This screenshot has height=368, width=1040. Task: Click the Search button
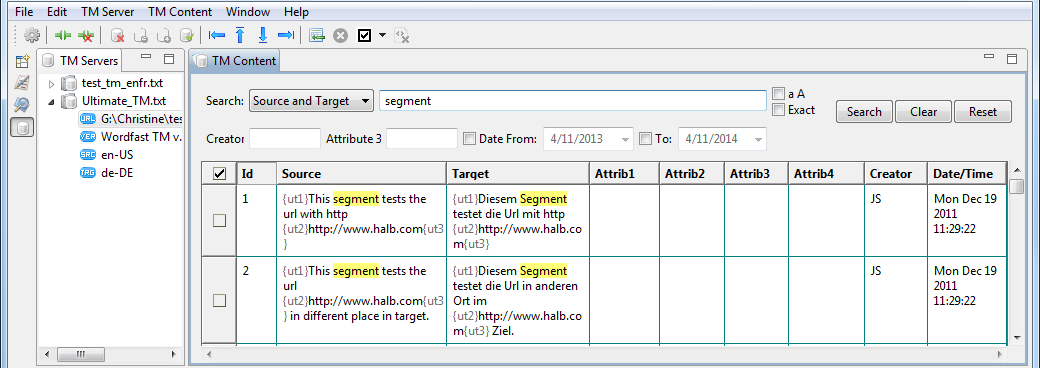click(864, 112)
